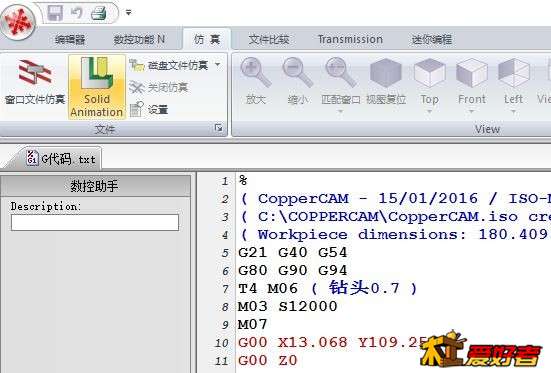Viewport: 551px width, 373px height.
Task: Select the G代码.txt document tab
Action: click(x=61, y=159)
